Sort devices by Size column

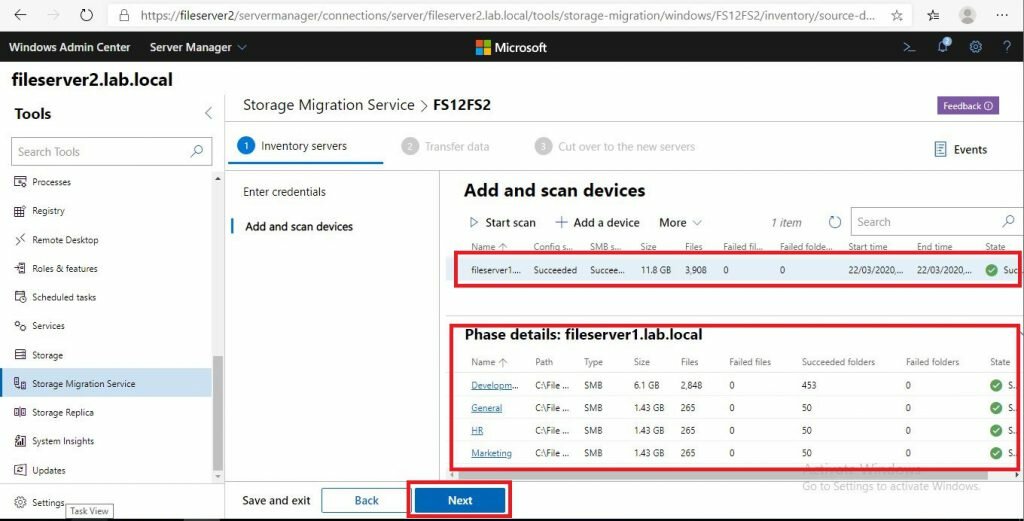pyautogui.click(x=648, y=247)
